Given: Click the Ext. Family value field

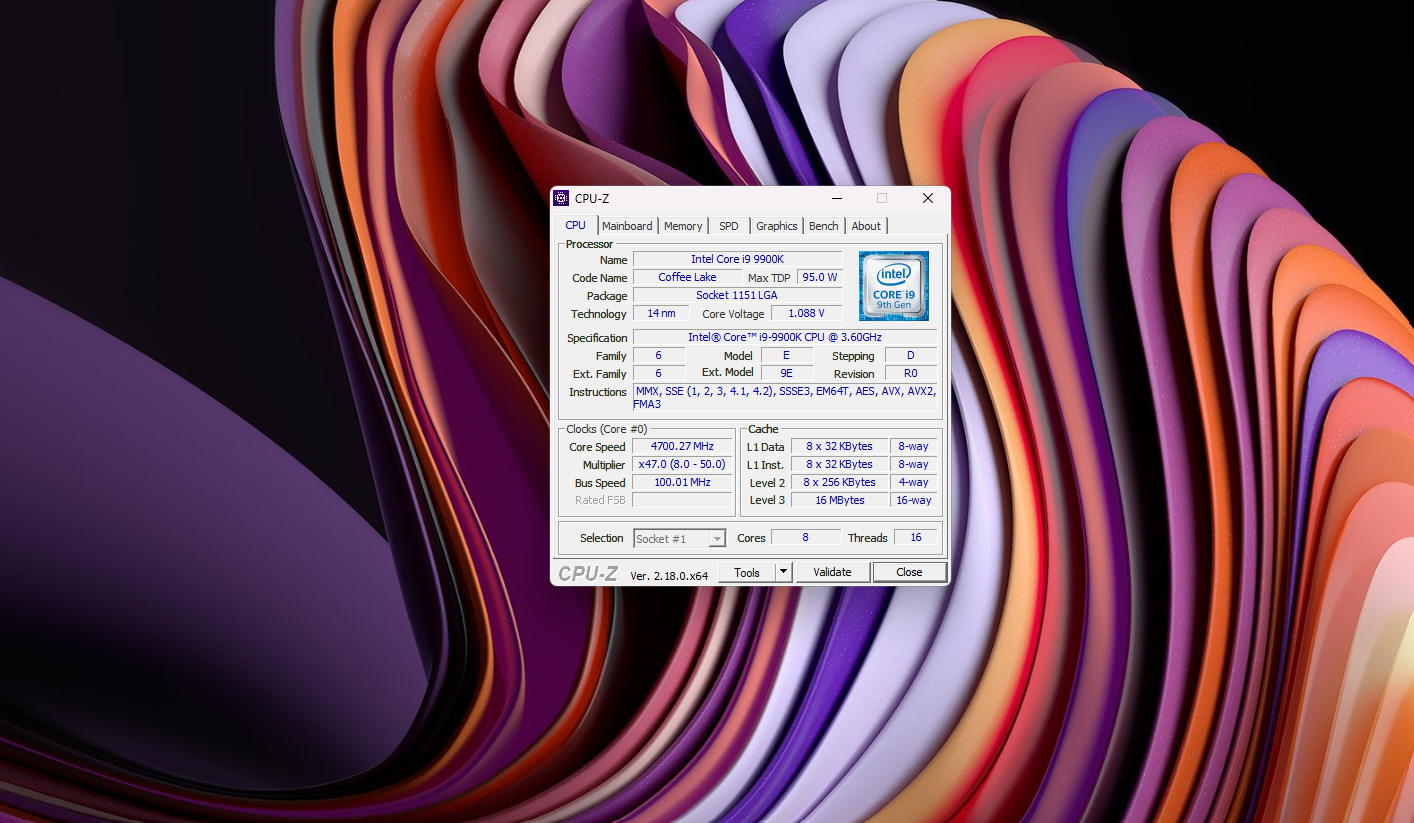Looking at the screenshot, I should click(x=658, y=373).
